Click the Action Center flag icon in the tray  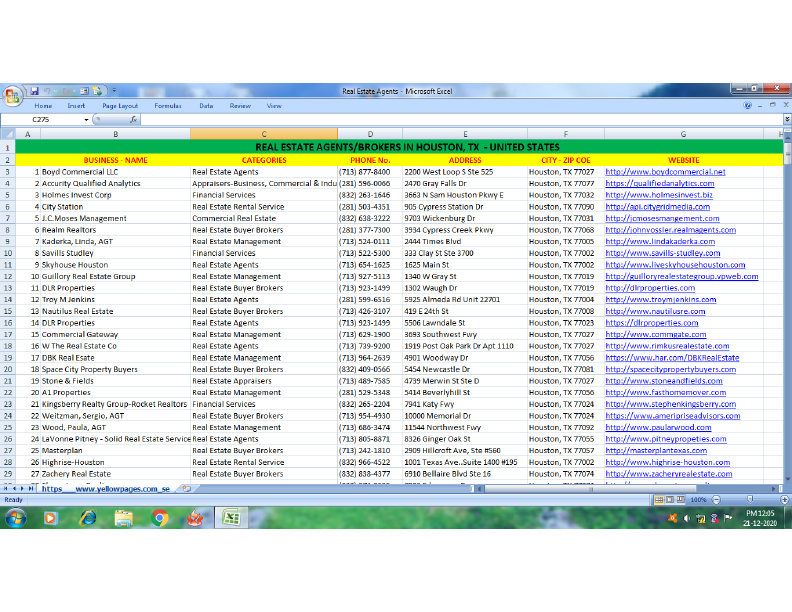tap(728, 518)
